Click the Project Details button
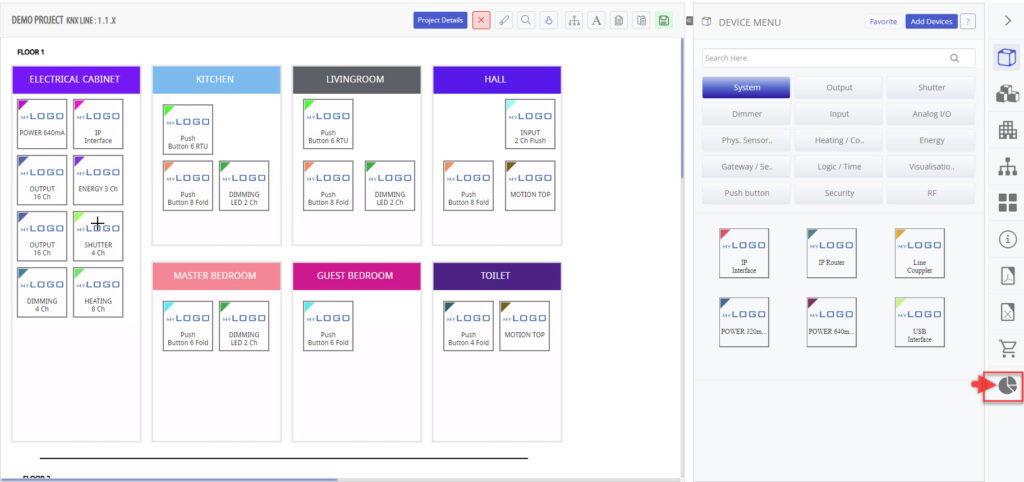The height and width of the screenshot is (482, 1024). pyautogui.click(x=441, y=20)
